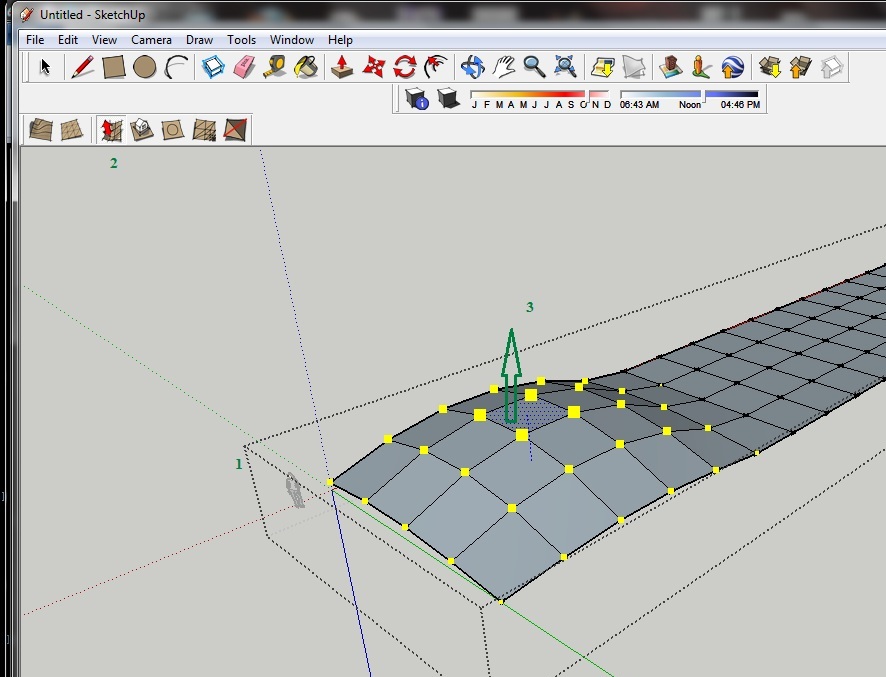The image size is (886, 677).
Task: Activate the Flip Edge sandbox tool
Action: pyautogui.click(x=235, y=130)
